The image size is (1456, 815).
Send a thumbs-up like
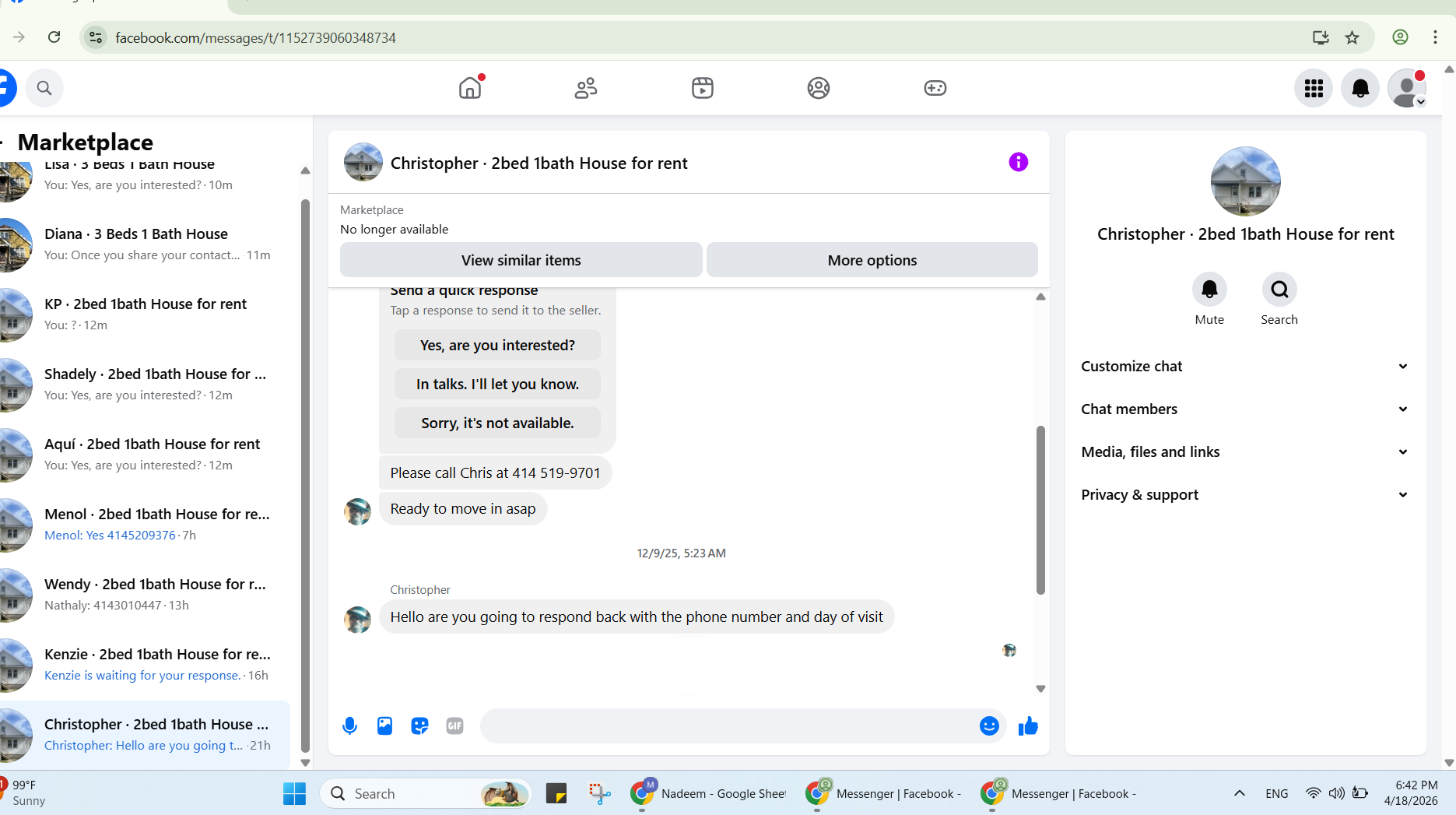tap(1028, 726)
